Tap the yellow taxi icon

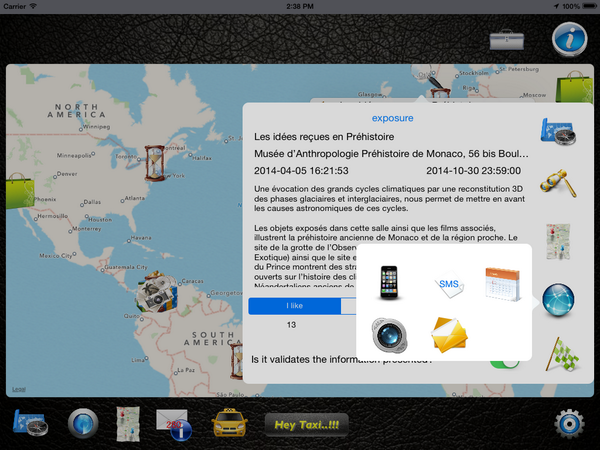[229, 422]
